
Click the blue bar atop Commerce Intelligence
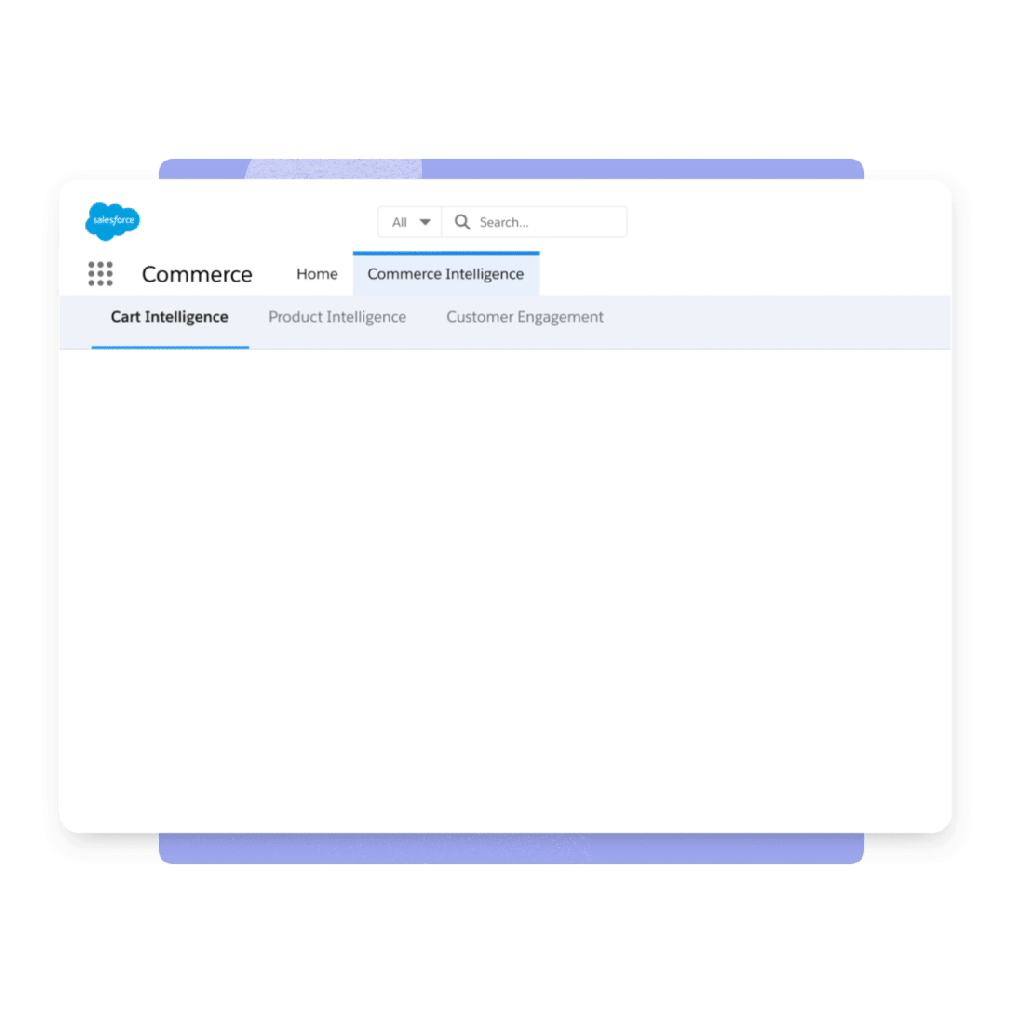pos(446,253)
